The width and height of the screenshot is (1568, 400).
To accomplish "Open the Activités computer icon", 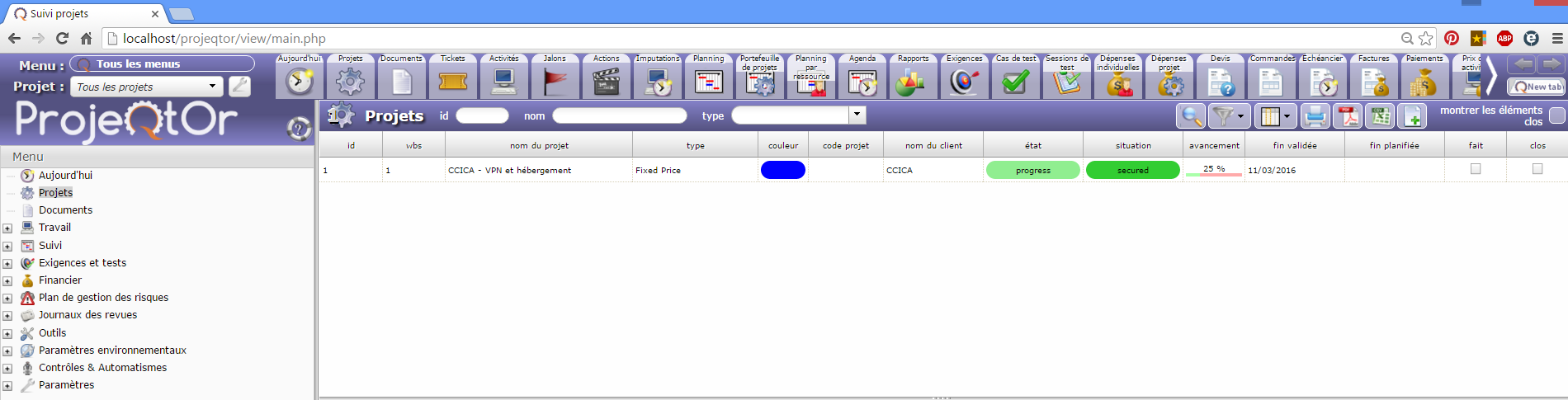I will point(504,82).
